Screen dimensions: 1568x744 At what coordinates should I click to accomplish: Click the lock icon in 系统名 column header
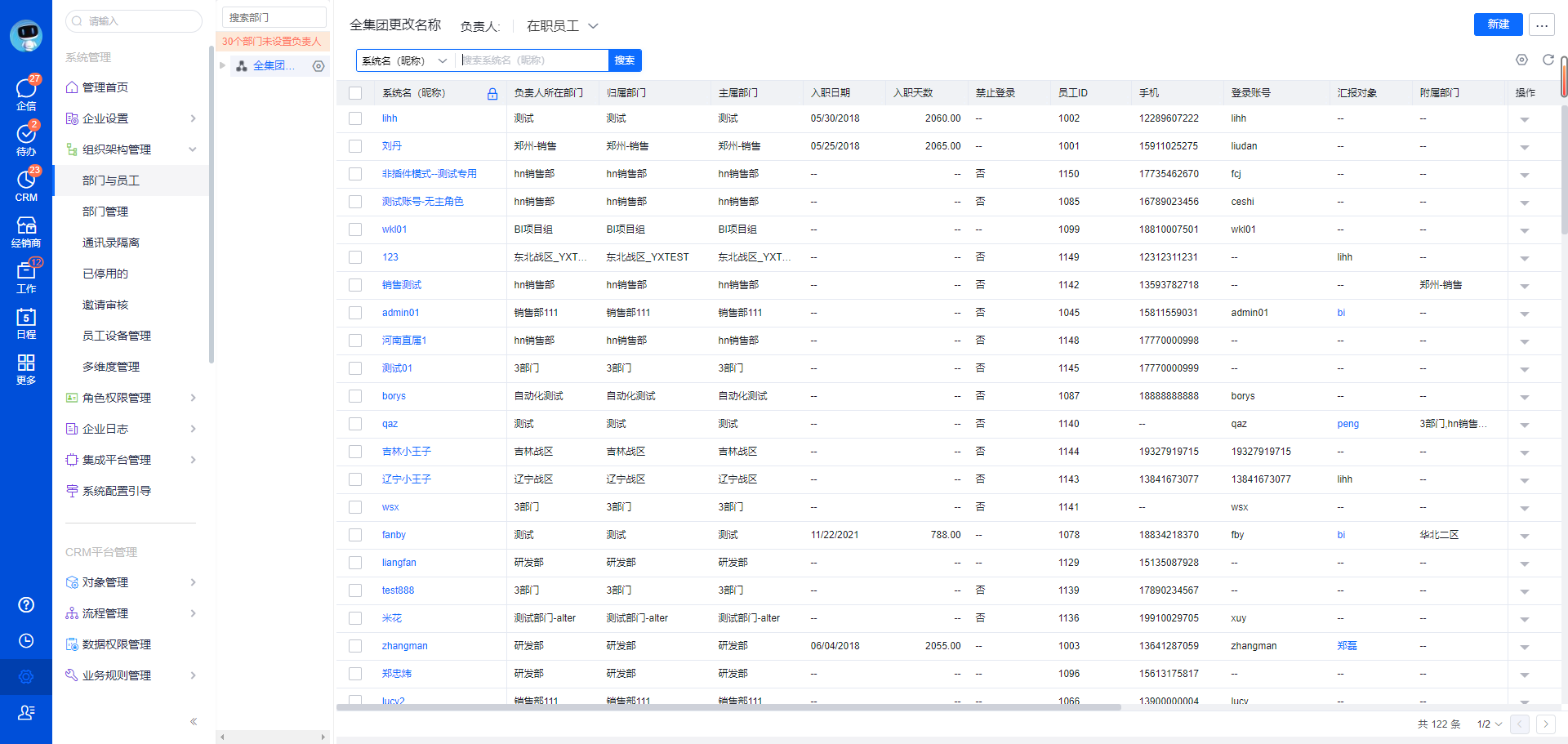click(492, 93)
